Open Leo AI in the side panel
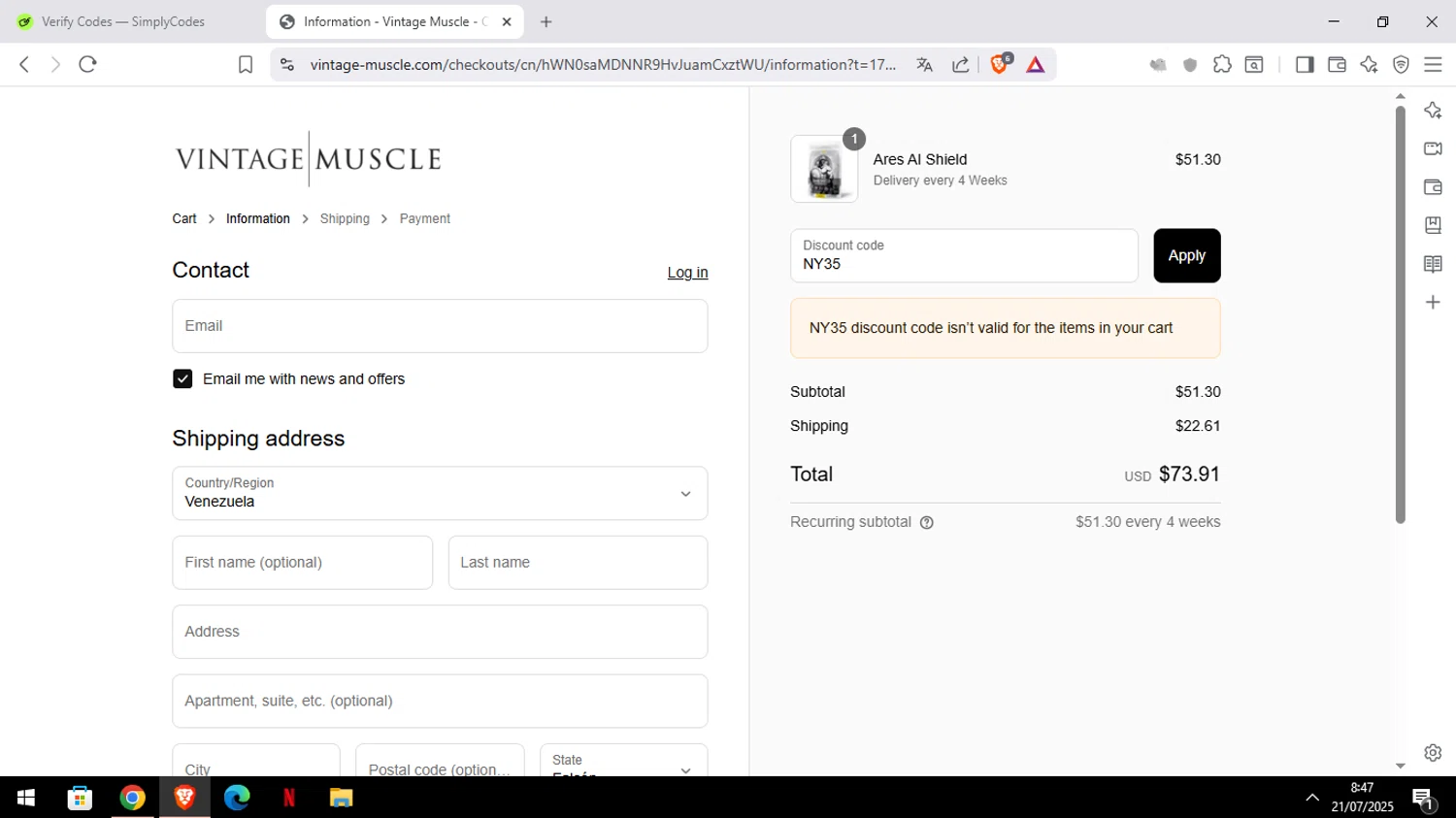Image resolution: width=1456 pixels, height=818 pixels. click(1433, 111)
